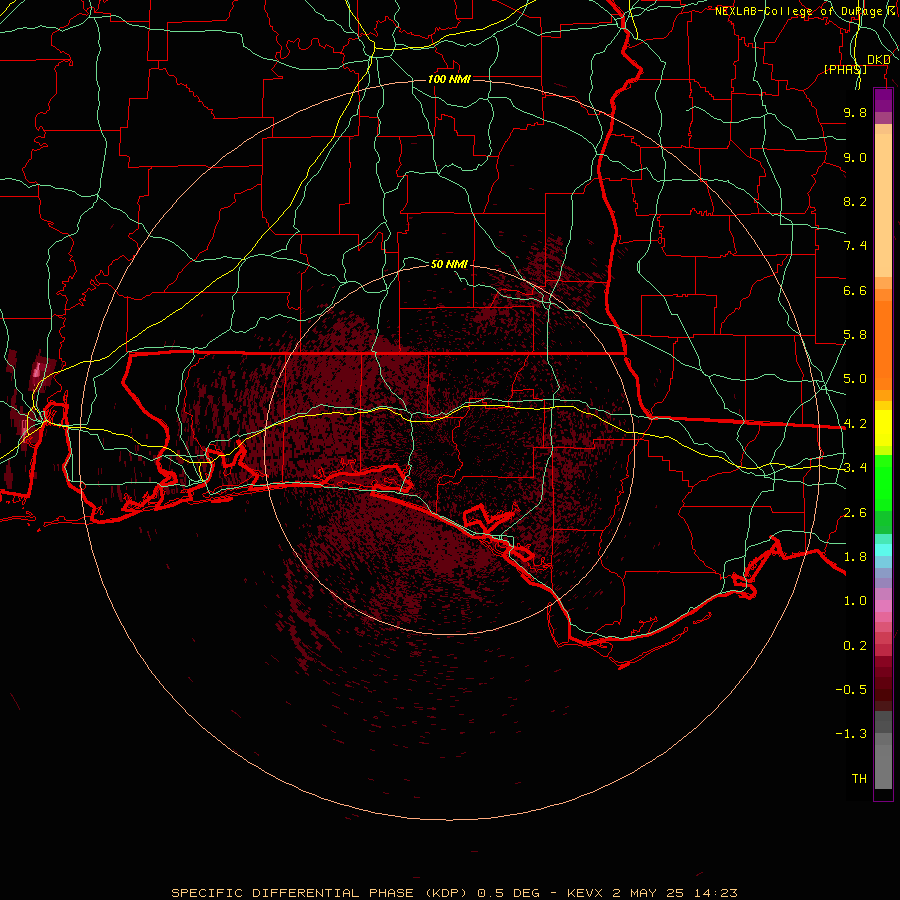Click the "KEVX" radar site identifier
This screenshot has height=900, width=900.
point(585,893)
